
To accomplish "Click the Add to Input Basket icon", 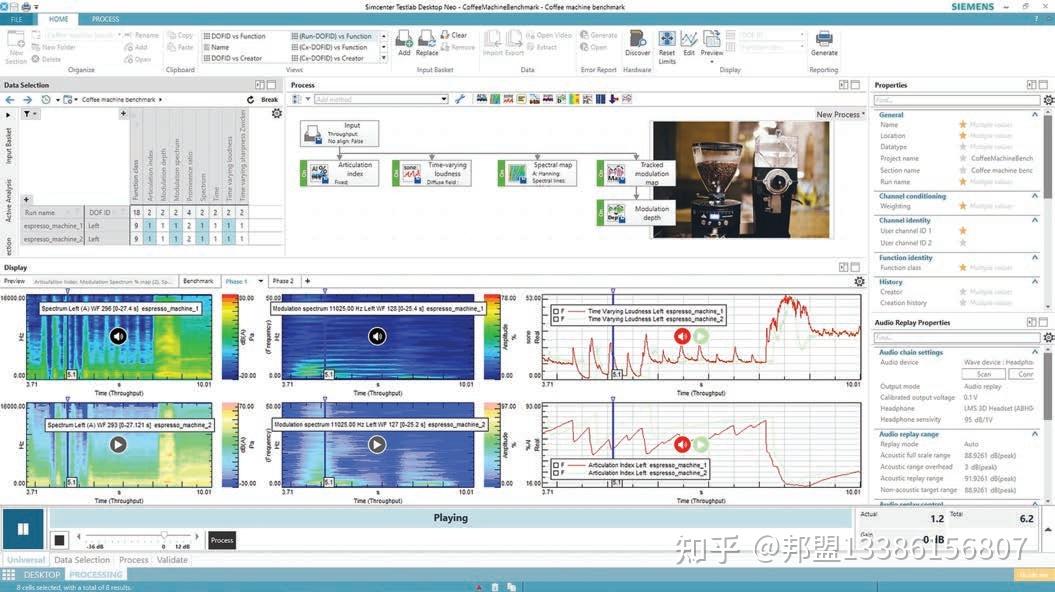I will [404, 40].
